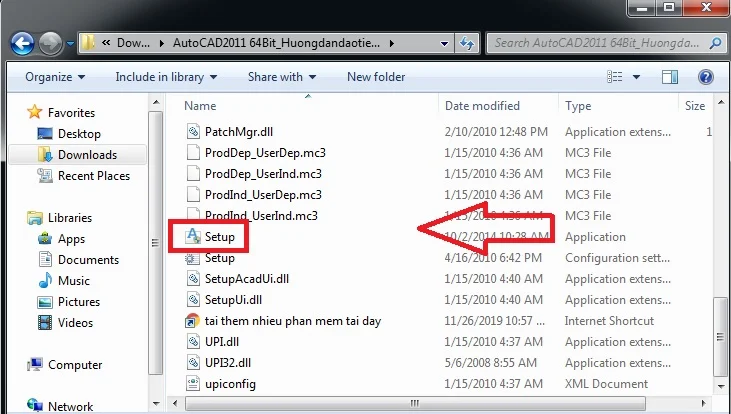731x414 pixels.
Task: Click the folder icon in address bar
Action: tap(88, 43)
